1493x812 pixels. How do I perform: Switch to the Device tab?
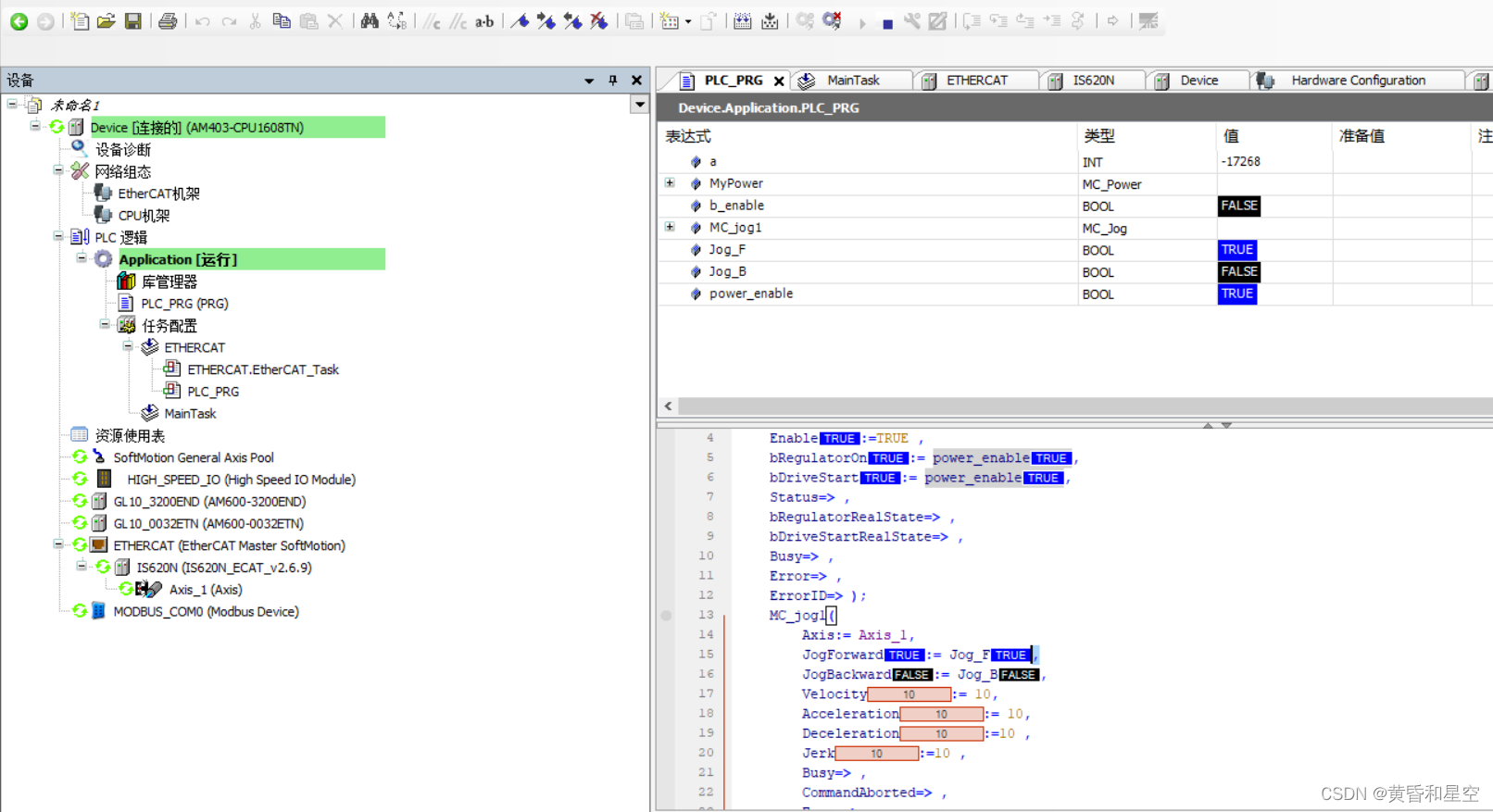click(1198, 81)
